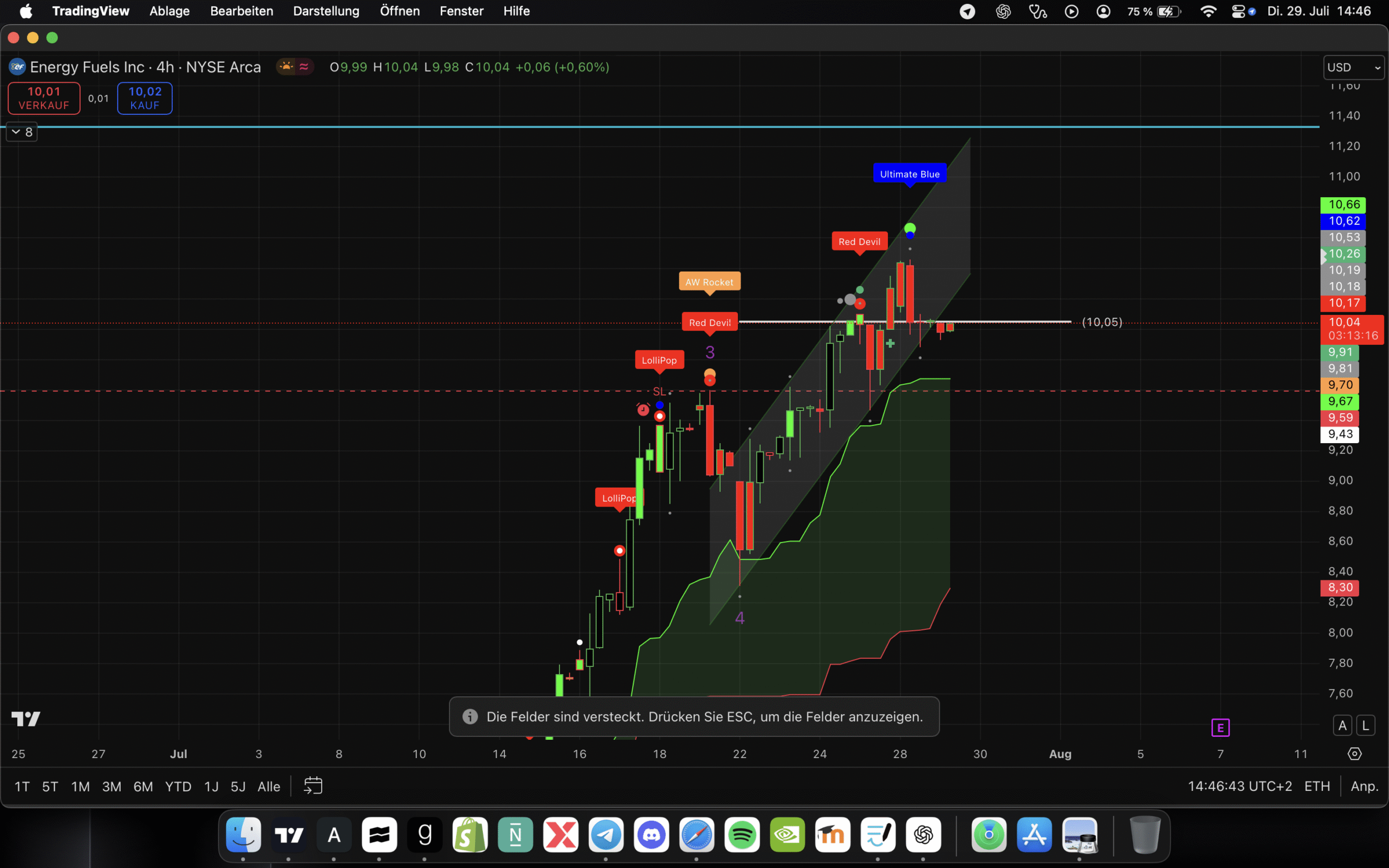Click the Energy Fuels symbol logo icon
Image resolution: width=1389 pixels, height=868 pixels.
tap(17, 67)
